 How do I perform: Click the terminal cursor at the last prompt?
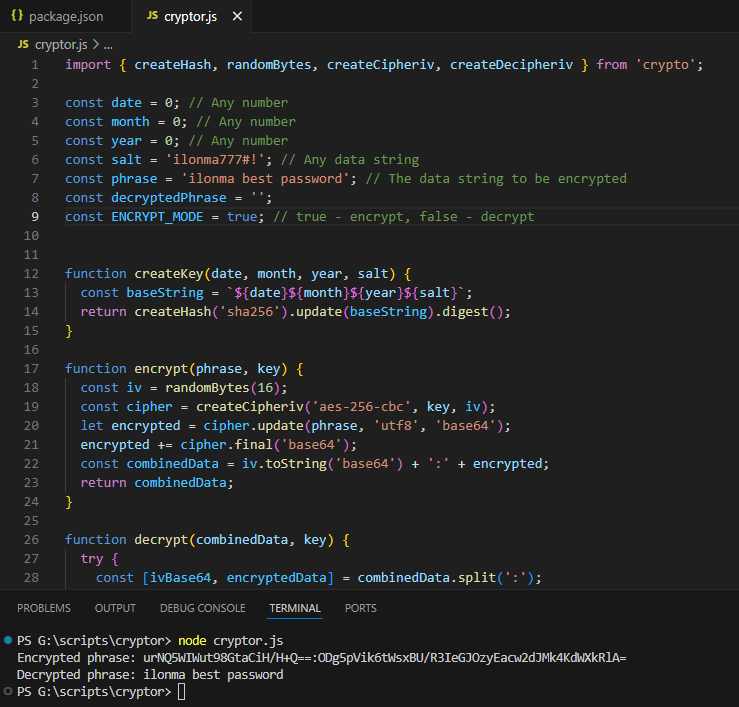click(181, 692)
